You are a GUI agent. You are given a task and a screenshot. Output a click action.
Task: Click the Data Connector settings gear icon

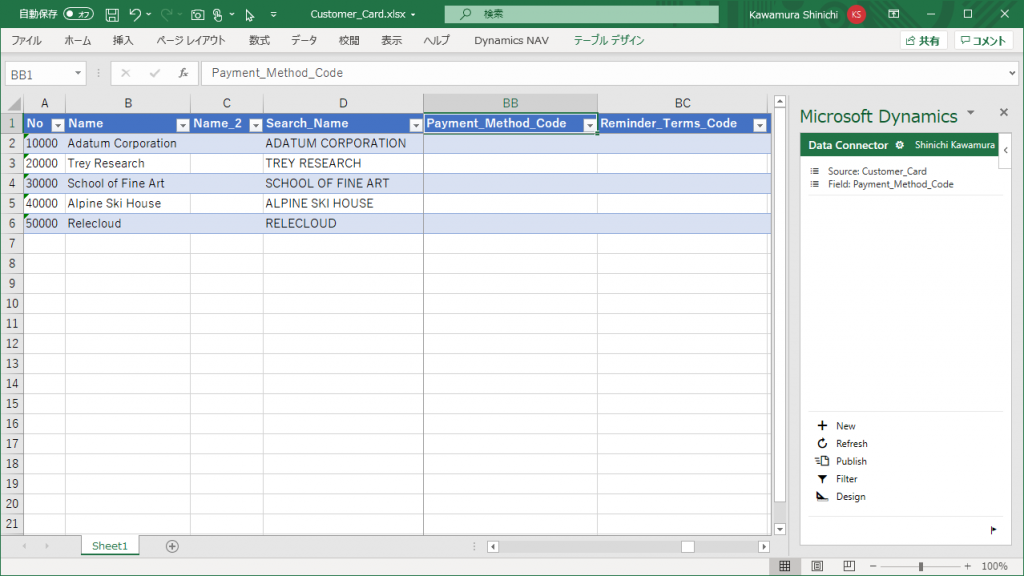[x=900, y=145]
